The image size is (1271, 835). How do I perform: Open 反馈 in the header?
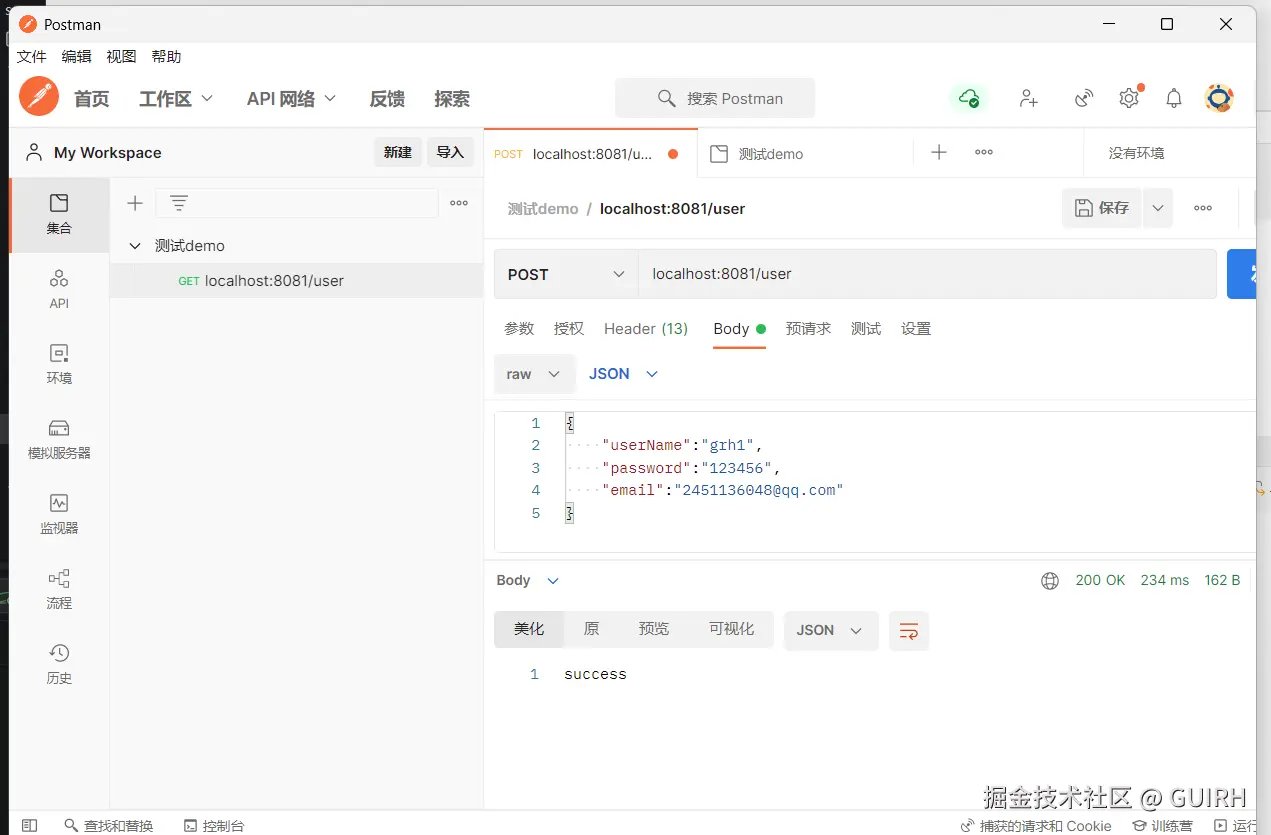[387, 98]
